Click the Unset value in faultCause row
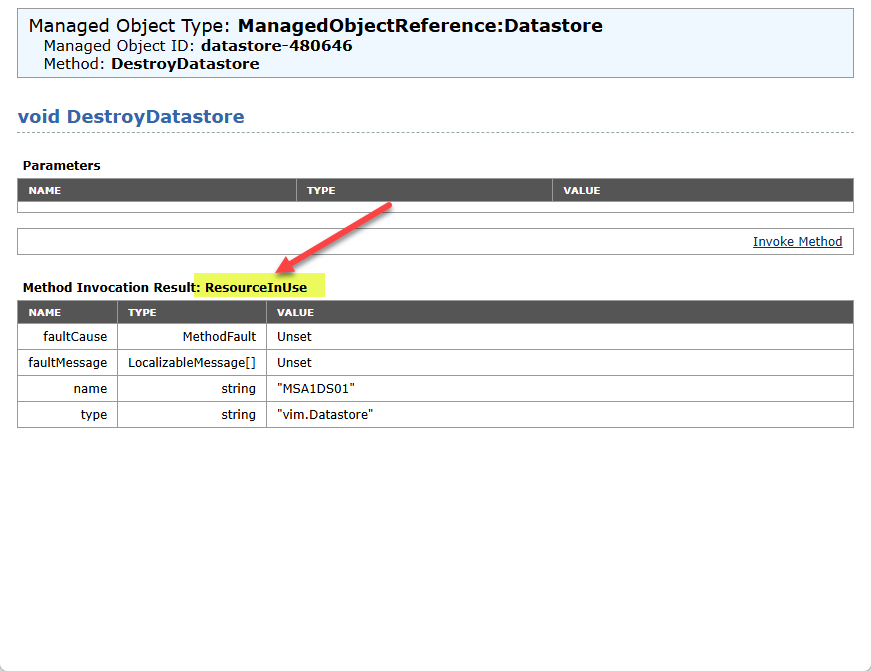 pos(294,337)
